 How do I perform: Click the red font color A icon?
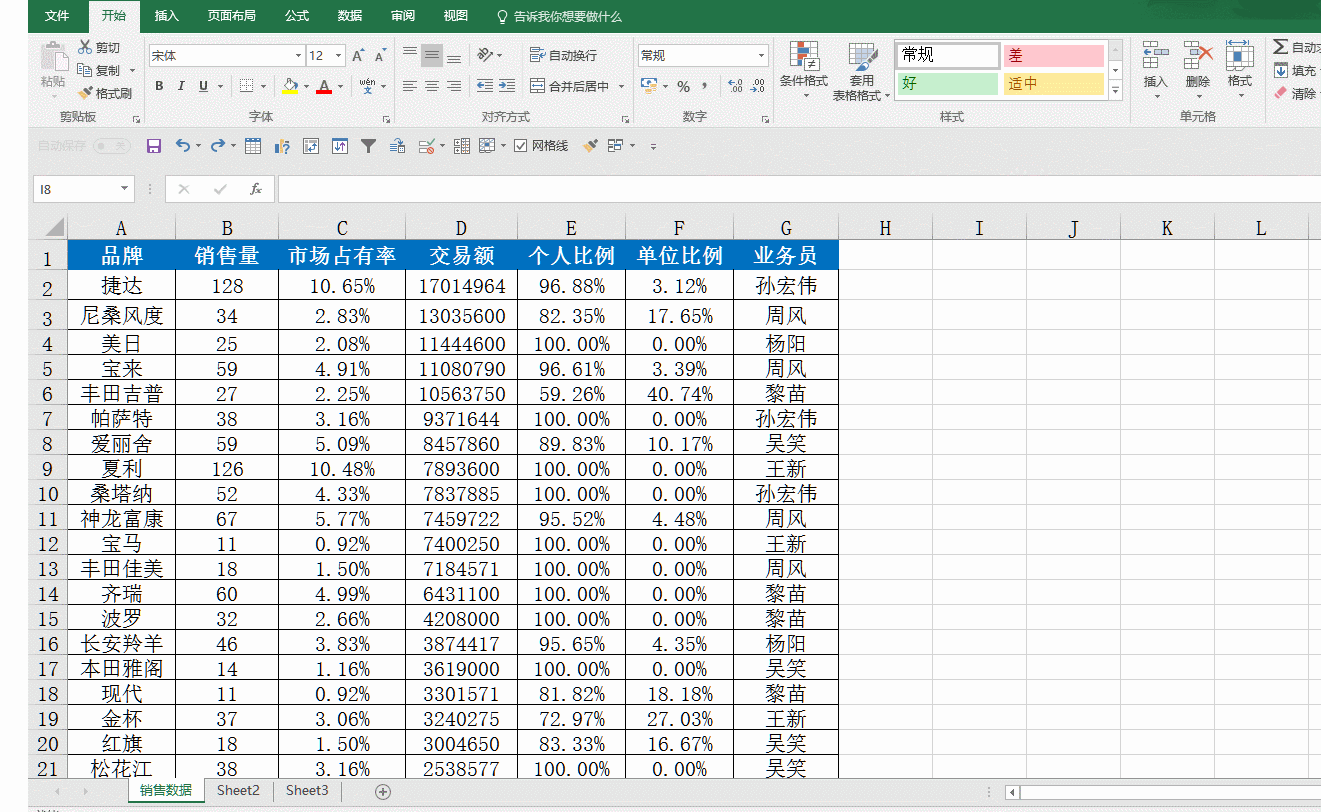click(x=323, y=87)
